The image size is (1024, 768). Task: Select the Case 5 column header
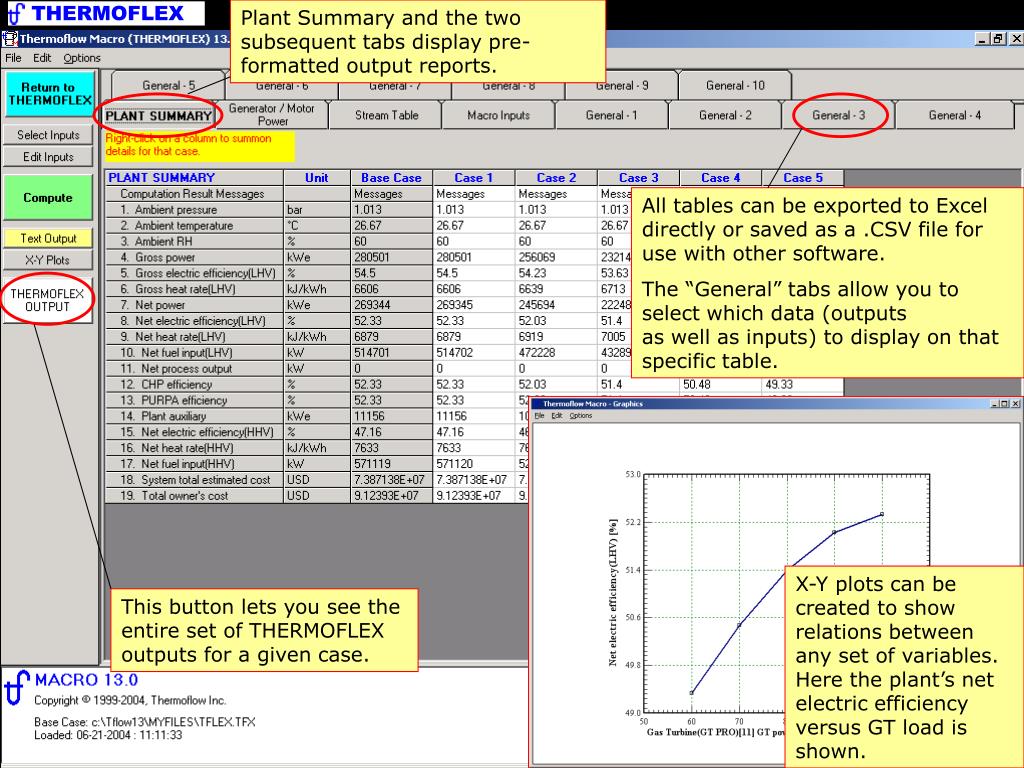click(x=803, y=178)
